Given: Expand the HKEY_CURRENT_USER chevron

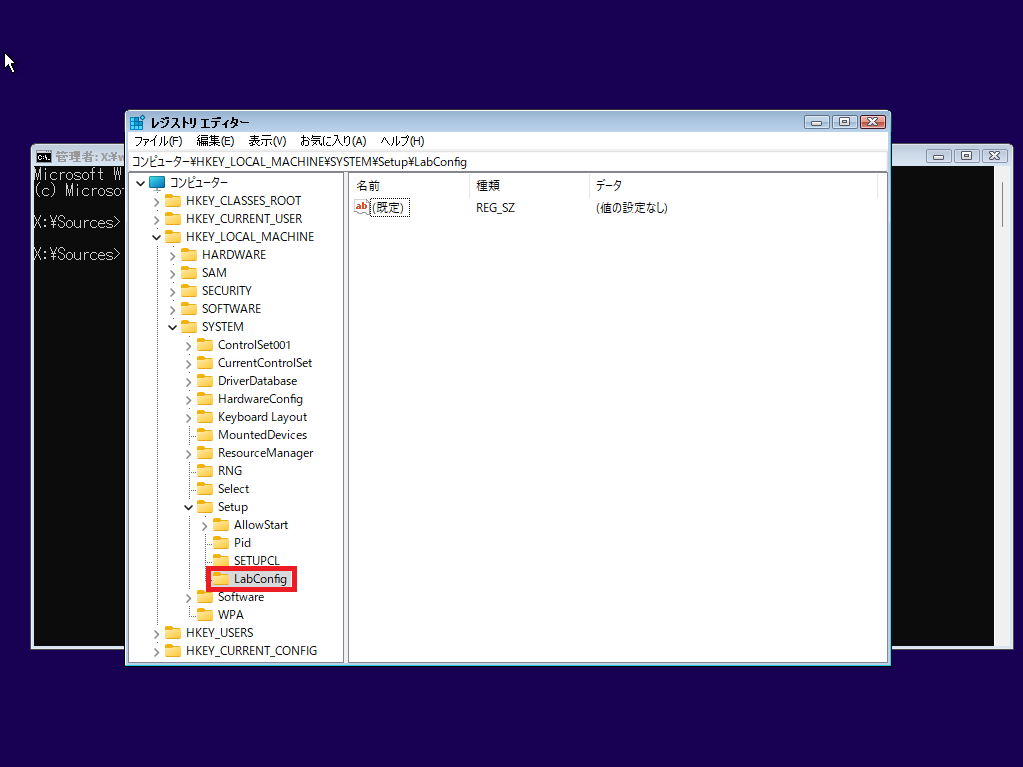Looking at the screenshot, I should pos(157,220).
